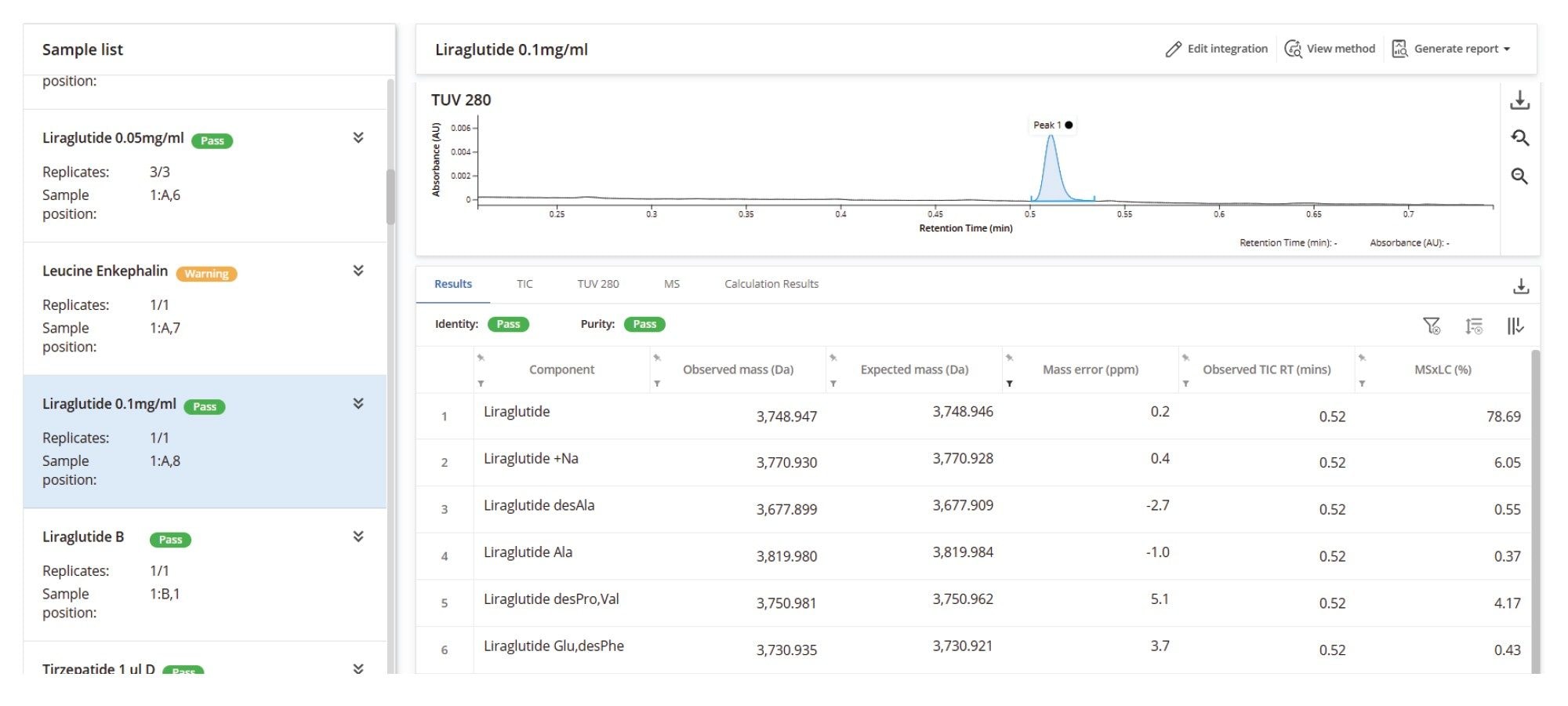Screen dimensions: 1568x706
Task: Zoom out on the chromatogram
Action: [x=1520, y=176]
